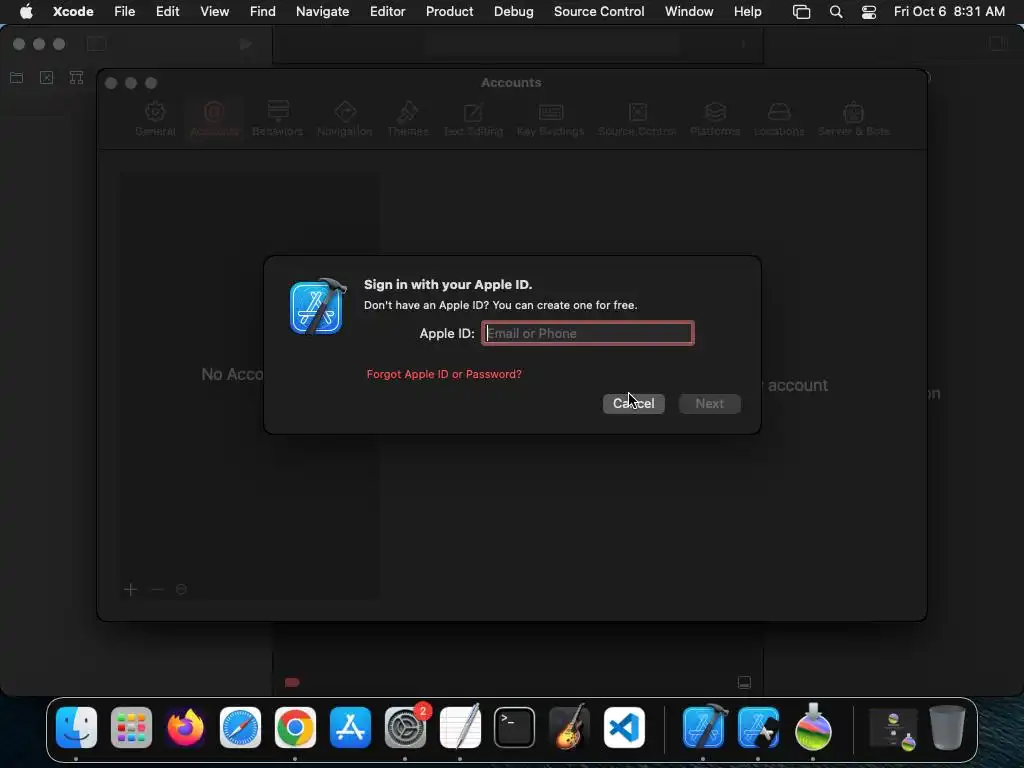This screenshot has width=1024, height=768.
Task: Open the Xcode menu
Action: (73, 11)
